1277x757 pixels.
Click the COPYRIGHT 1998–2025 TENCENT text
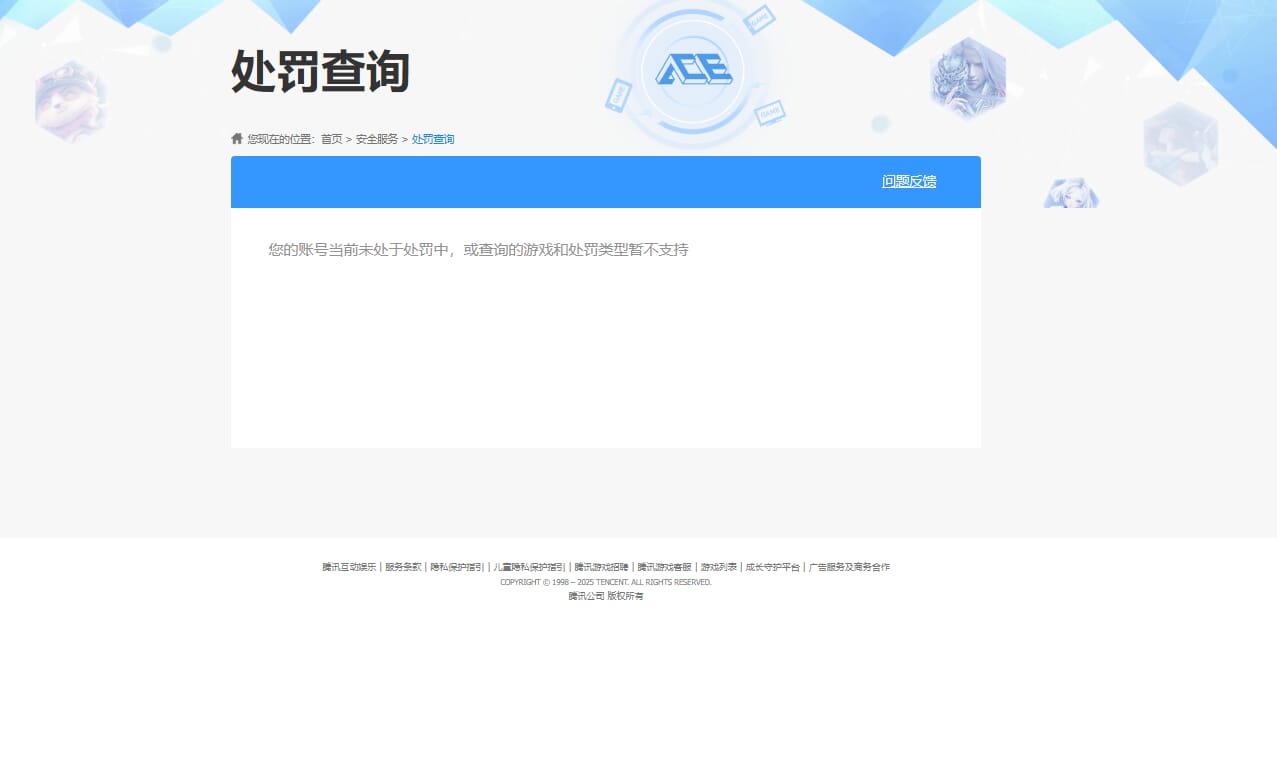pyautogui.click(x=606, y=582)
